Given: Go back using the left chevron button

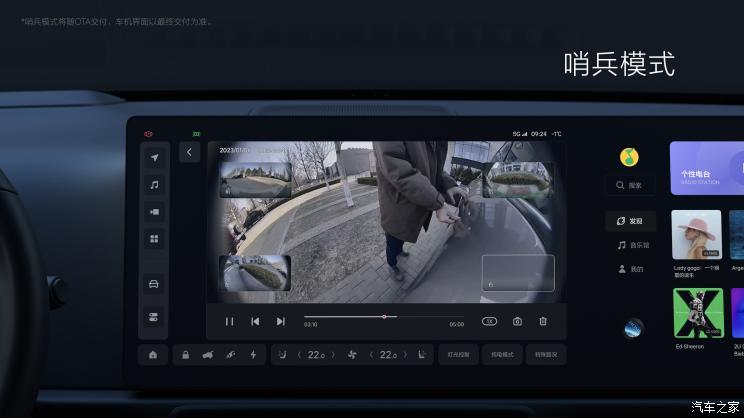Looking at the screenshot, I should (190, 152).
